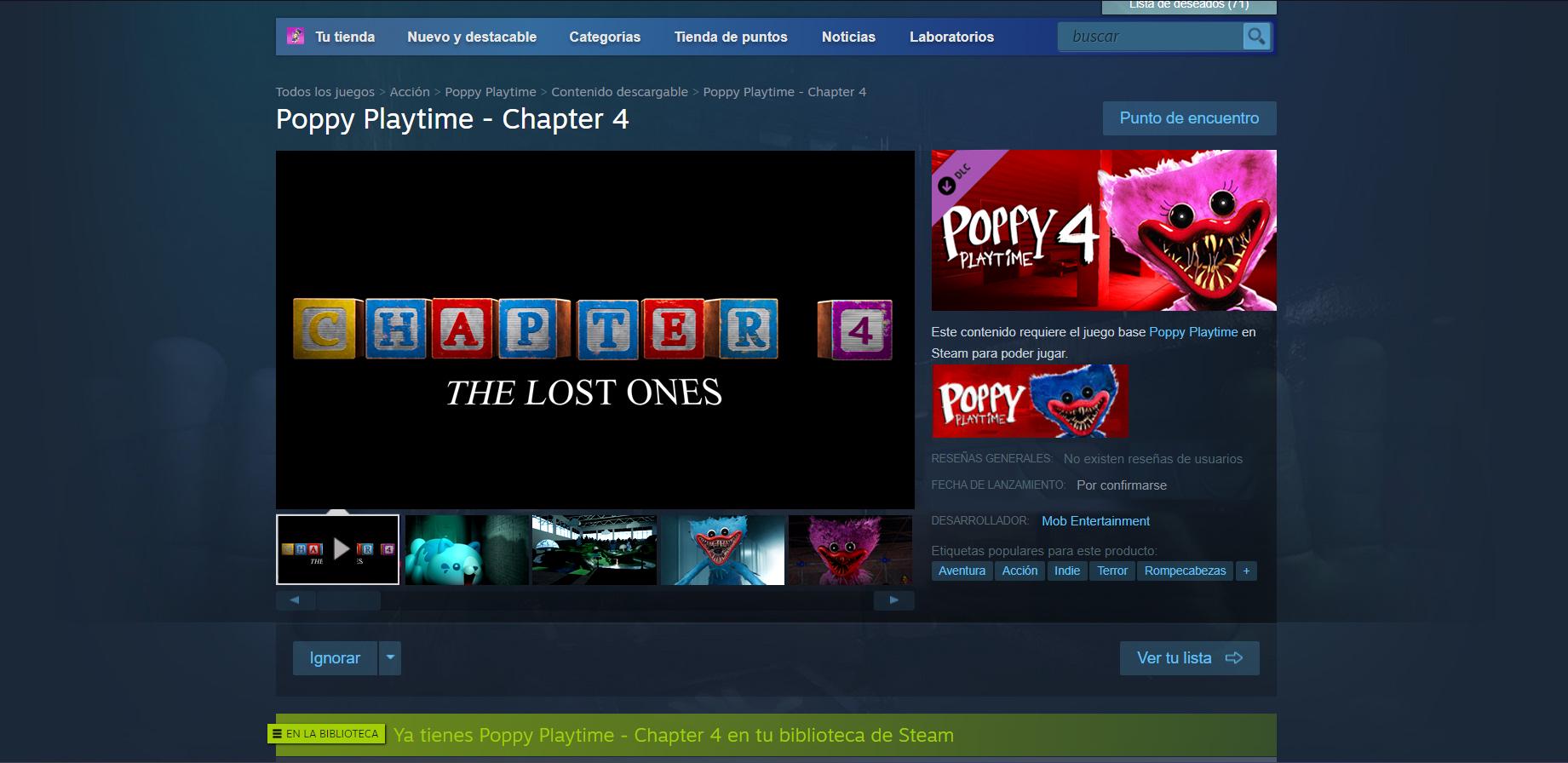This screenshot has width=1568, height=763.
Task: View the dark warehouse screenshot thumbnail
Action: pyautogui.click(x=594, y=550)
